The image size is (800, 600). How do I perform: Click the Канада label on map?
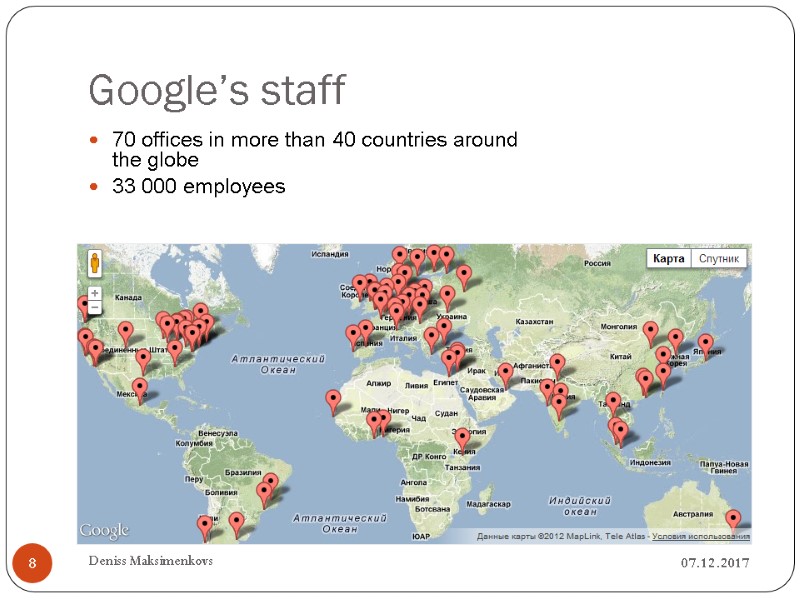point(128,297)
